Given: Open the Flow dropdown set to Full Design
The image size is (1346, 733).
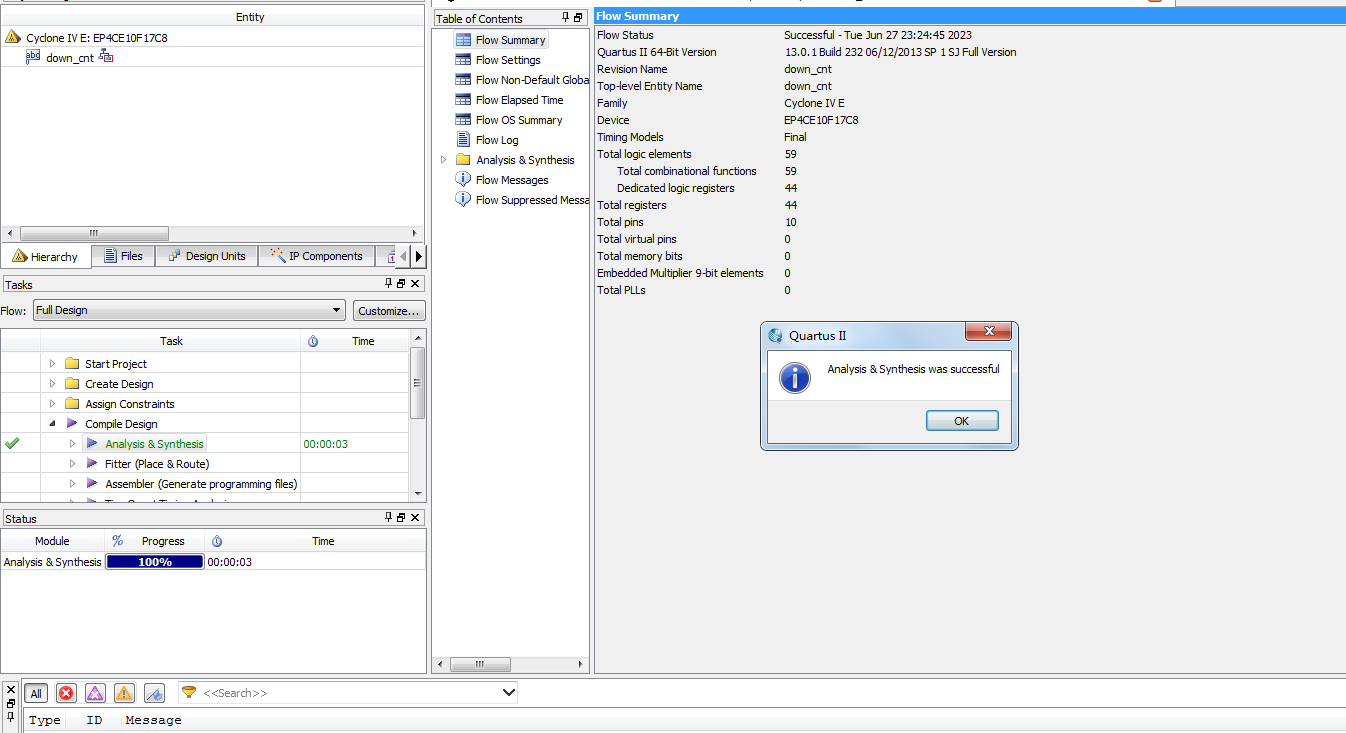Looking at the screenshot, I should pyautogui.click(x=189, y=311).
